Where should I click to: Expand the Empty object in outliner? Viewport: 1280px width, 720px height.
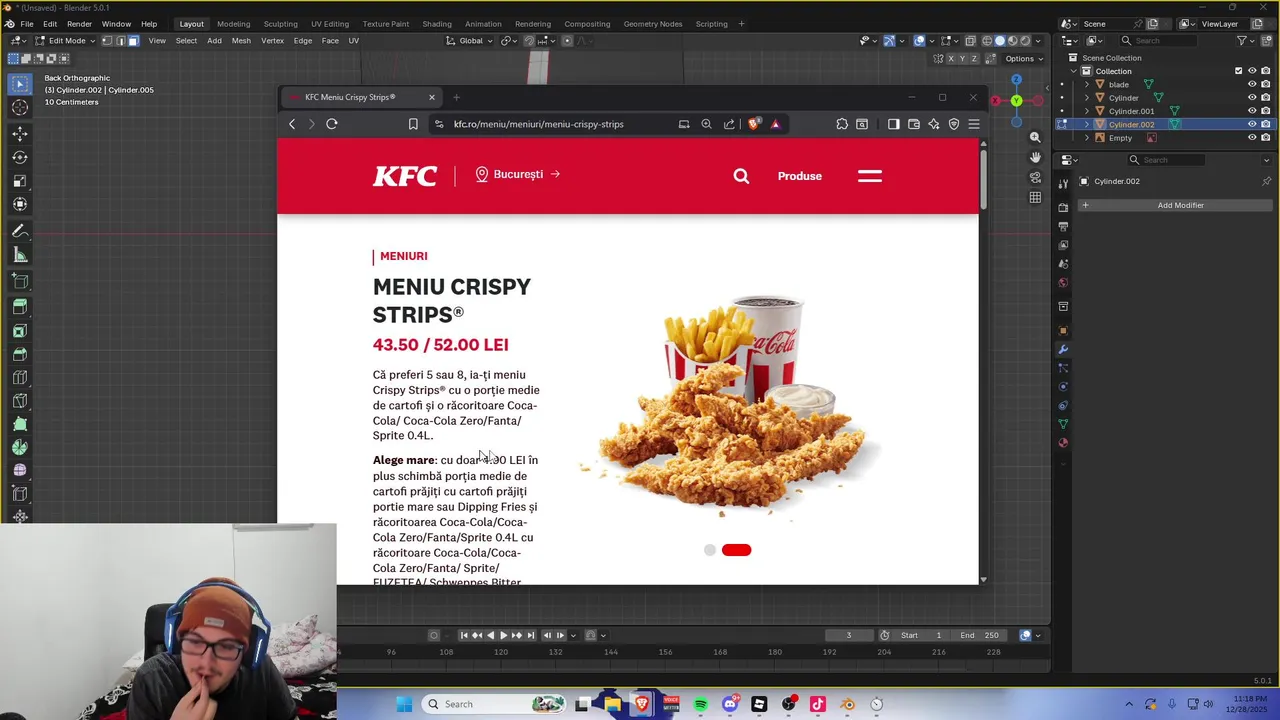1087,138
